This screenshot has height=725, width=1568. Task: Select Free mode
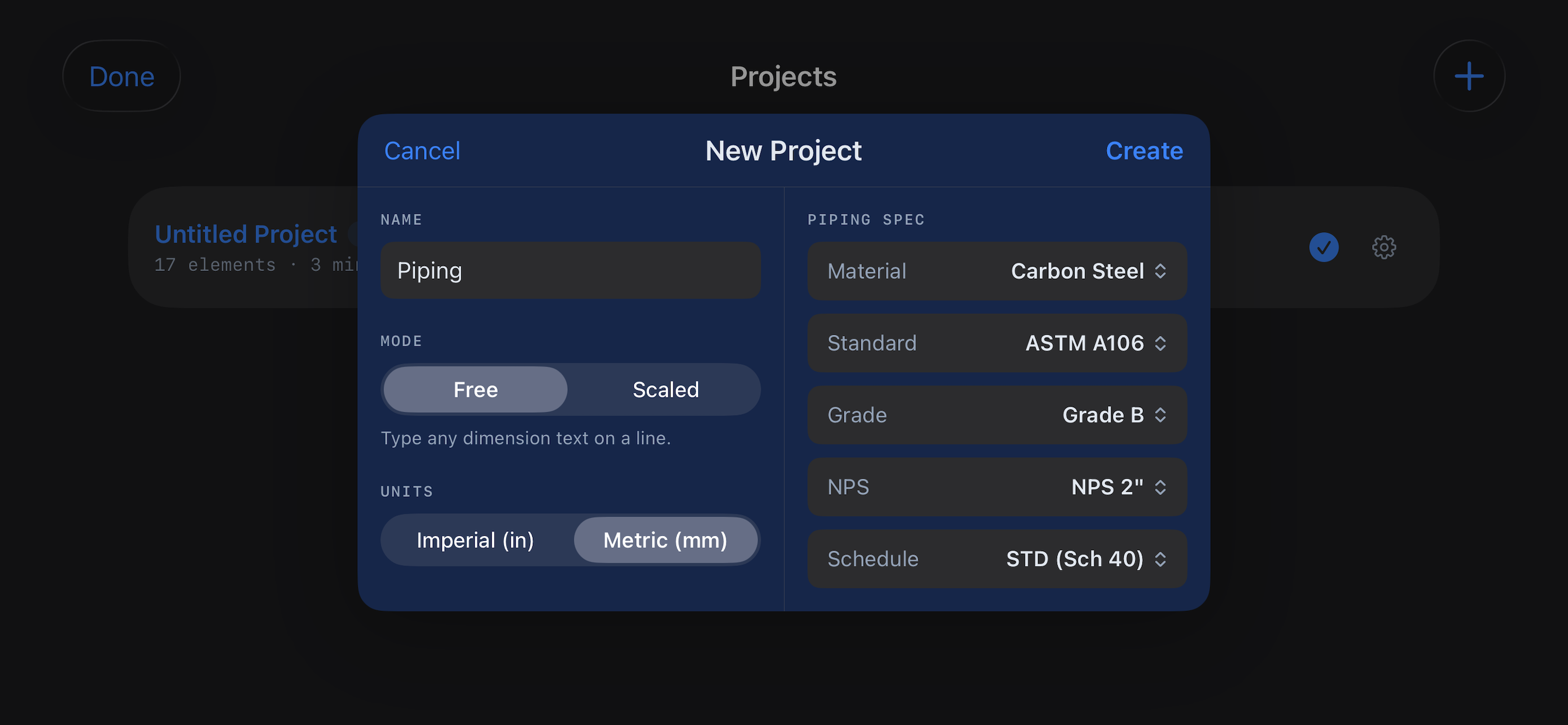click(475, 390)
